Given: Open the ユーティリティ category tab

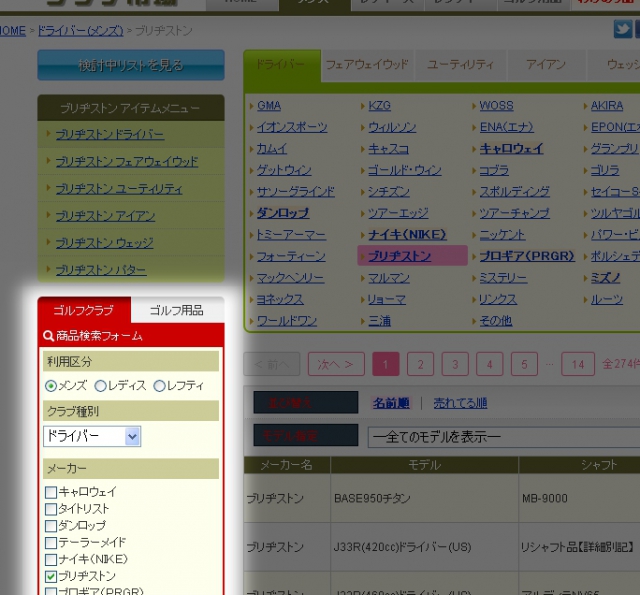Looking at the screenshot, I should (x=460, y=65).
